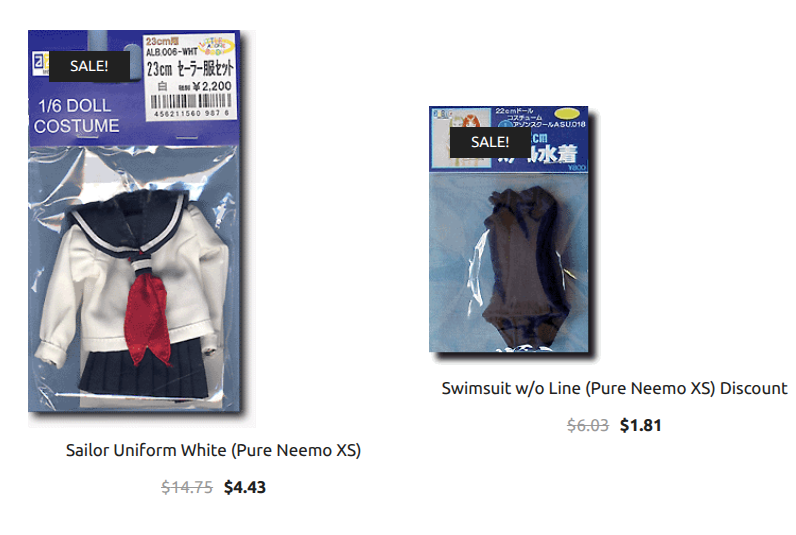Viewport: 796px width, 535px height.
Task: Click the 1/6 DOLL COSTUME package text
Action: click(76, 116)
